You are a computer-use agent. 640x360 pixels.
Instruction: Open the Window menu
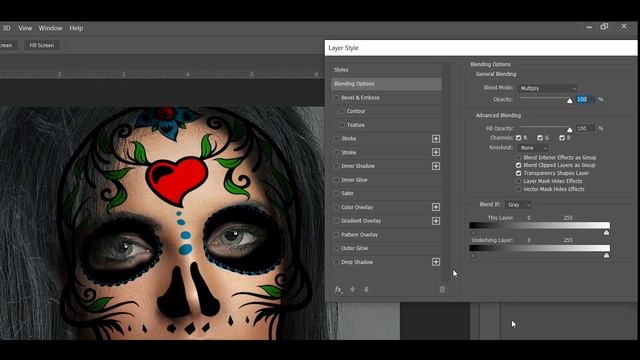pos(51,28)
